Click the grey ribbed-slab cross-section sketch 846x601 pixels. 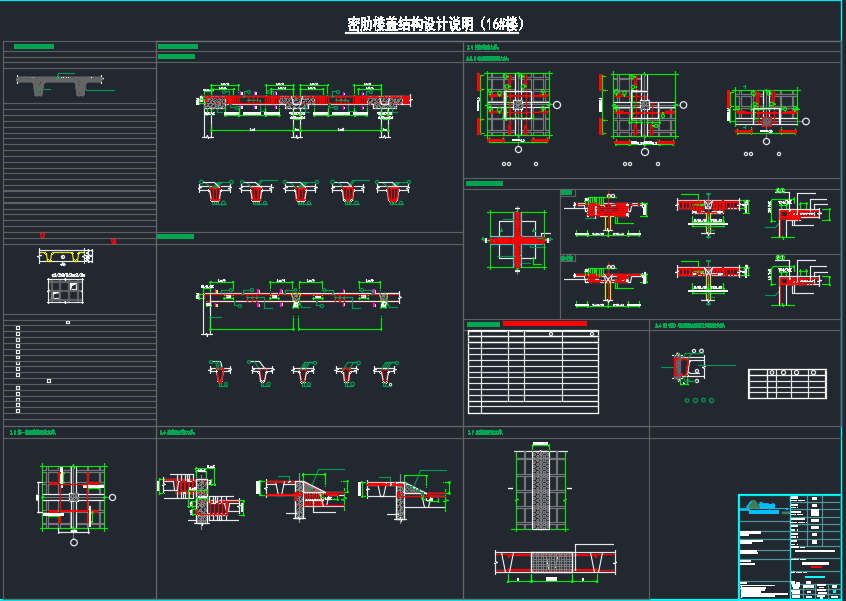pos(59,85)
